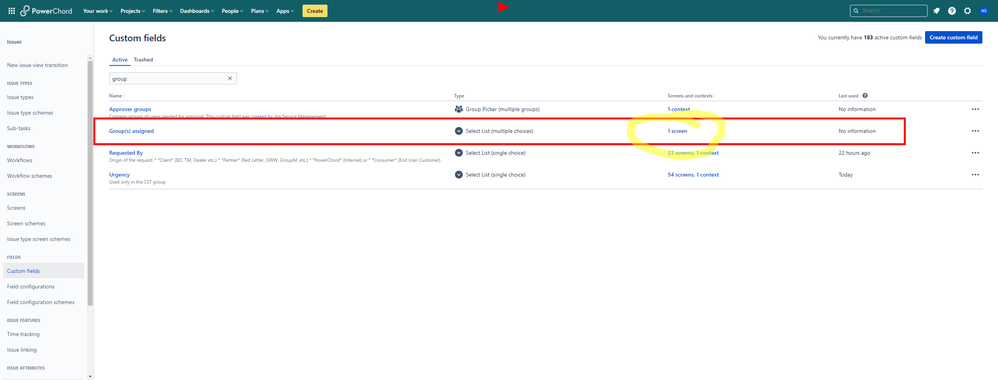998x380 pixels.
Task: Click the Select List icon for Urgency
Action: tap(459, 174)
